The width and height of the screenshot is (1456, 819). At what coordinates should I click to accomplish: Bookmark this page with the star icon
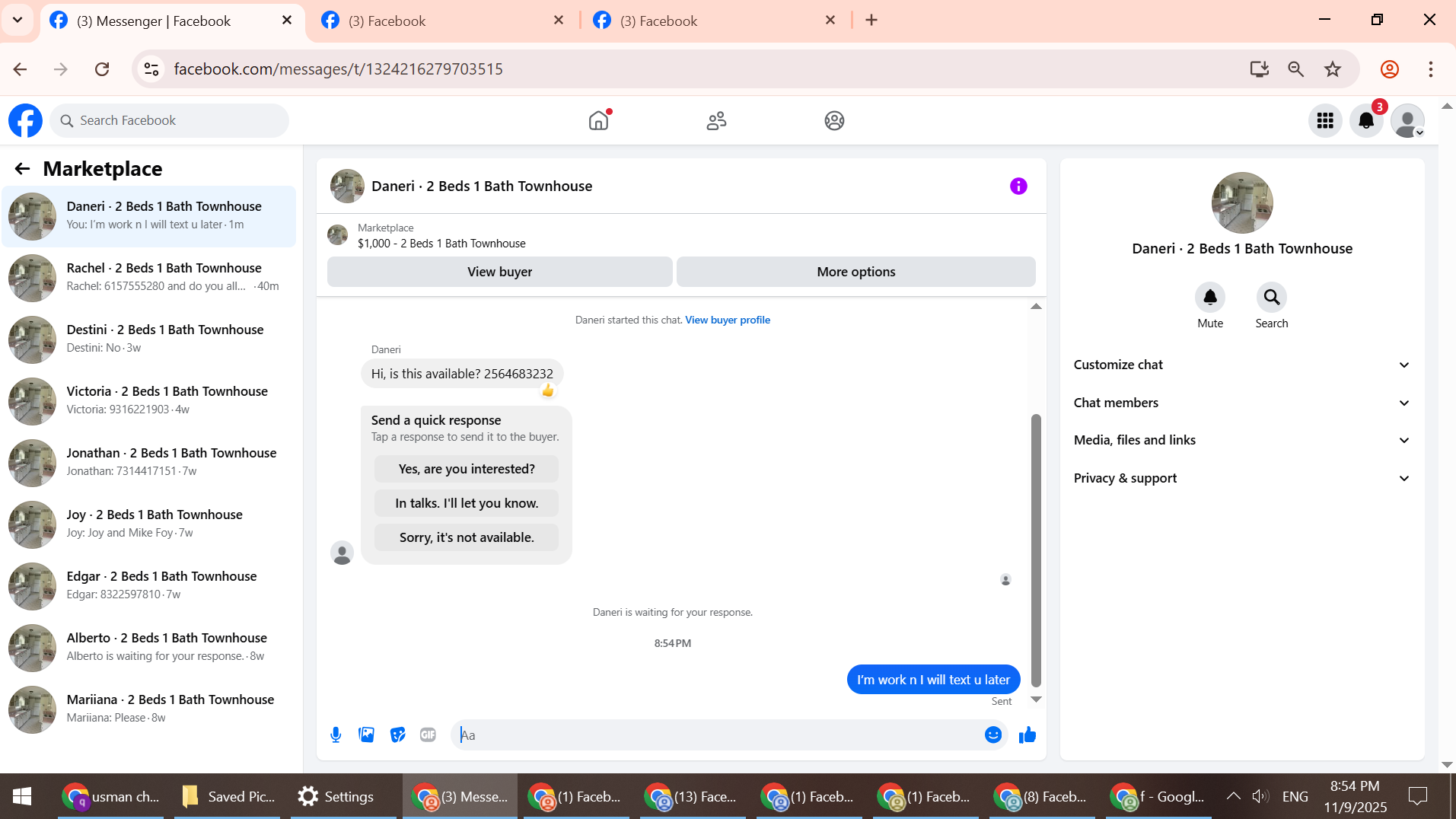[x=1333, y=69]
